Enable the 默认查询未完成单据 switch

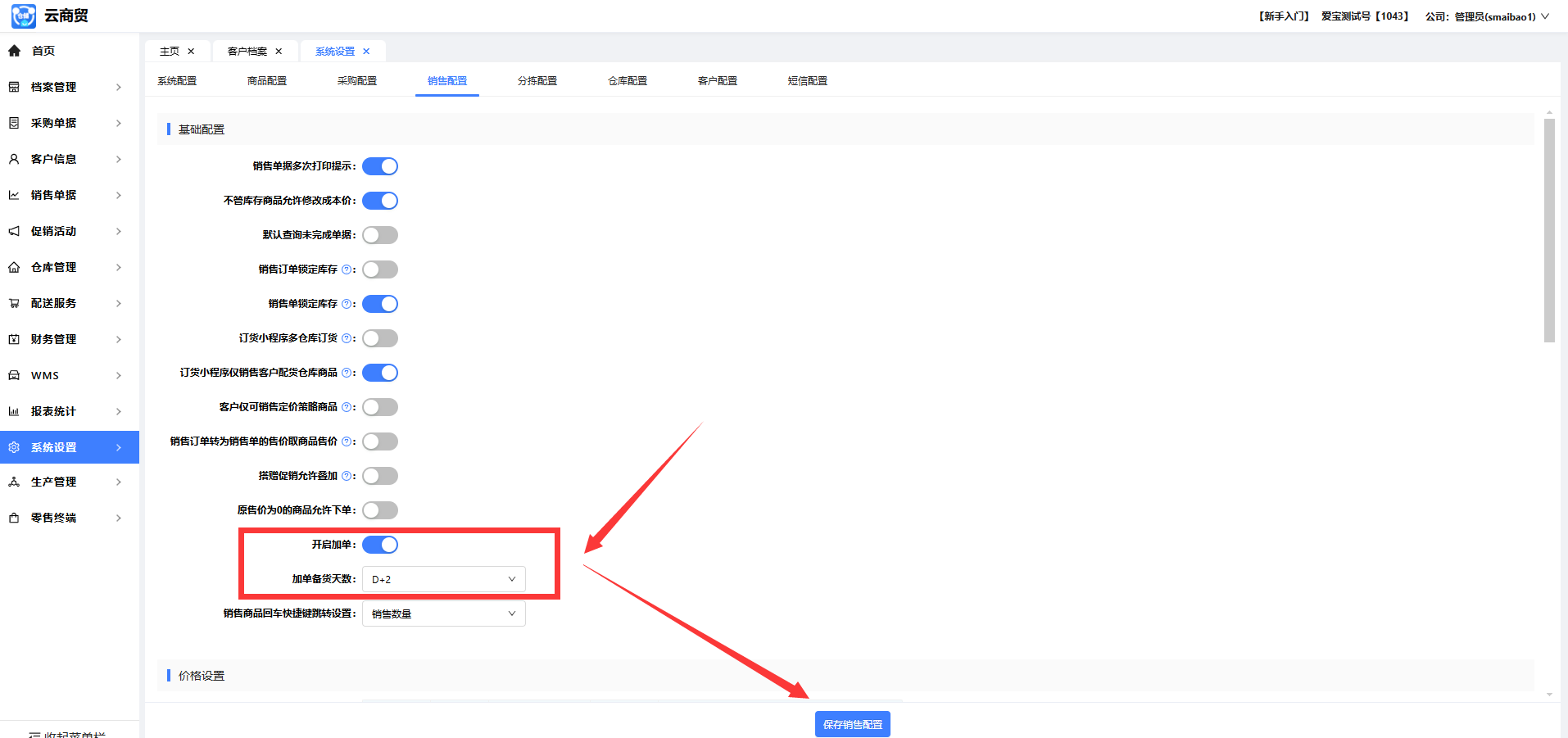pos(380,235)
